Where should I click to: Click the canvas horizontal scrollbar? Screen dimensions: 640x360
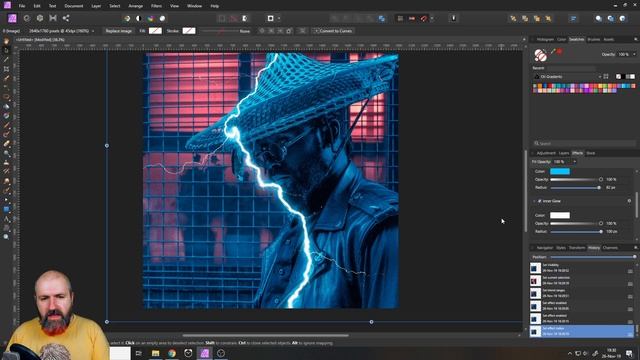(265, 336)
